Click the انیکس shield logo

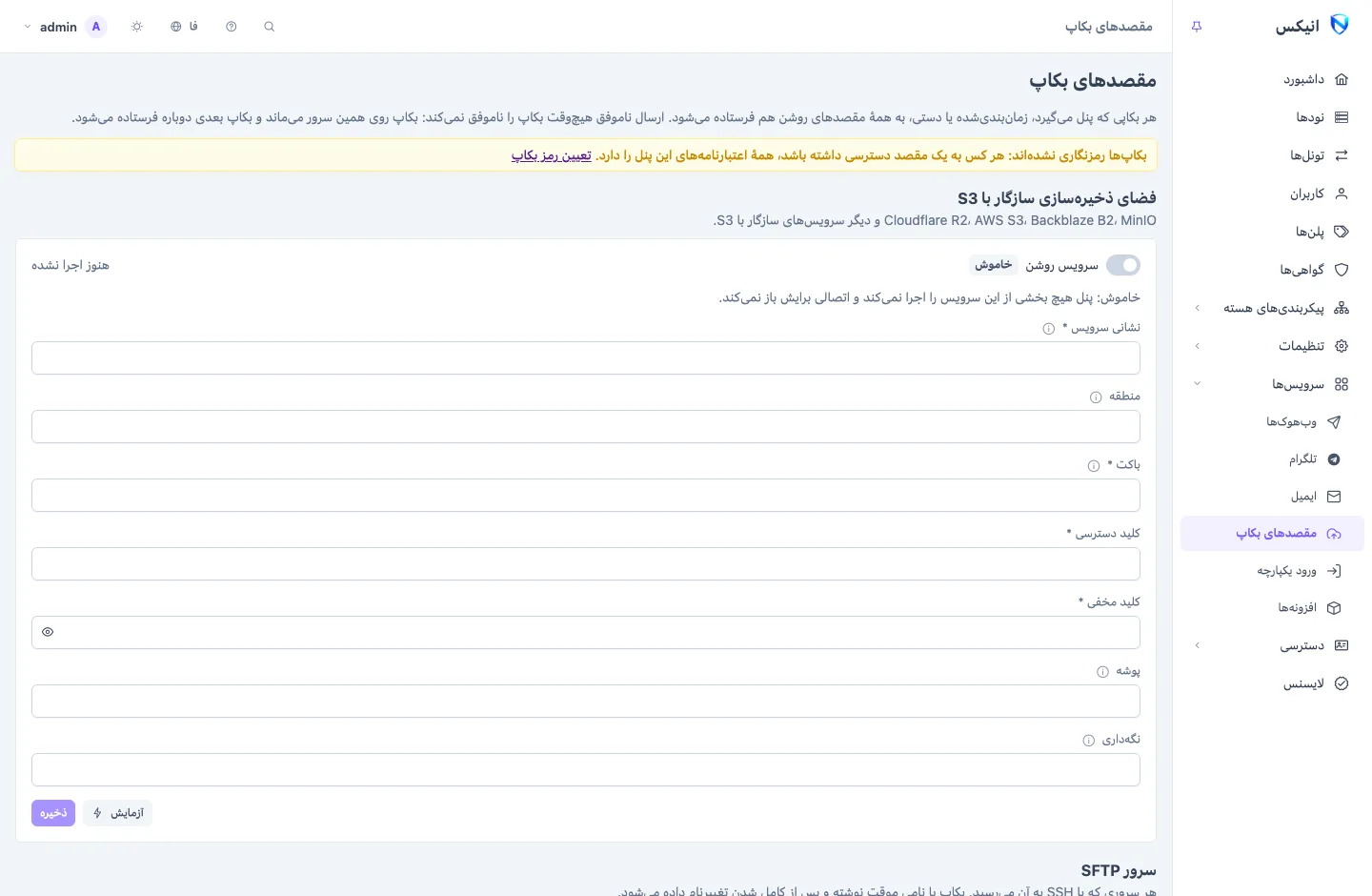pyautogui.click(x=1340, y=25)
